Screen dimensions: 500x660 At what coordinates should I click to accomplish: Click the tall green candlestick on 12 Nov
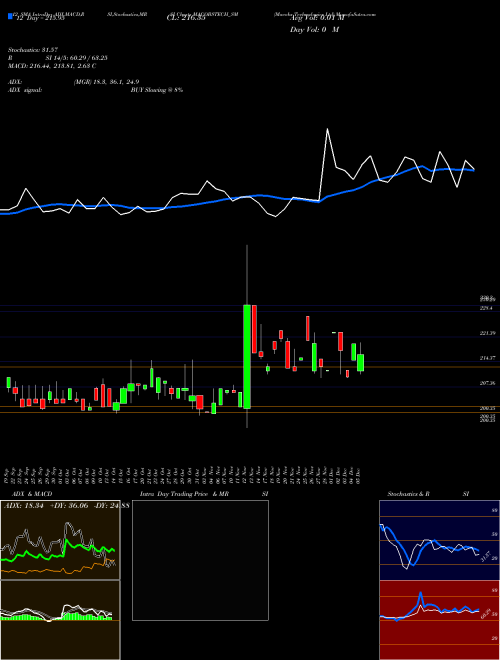tap(247, 356)
